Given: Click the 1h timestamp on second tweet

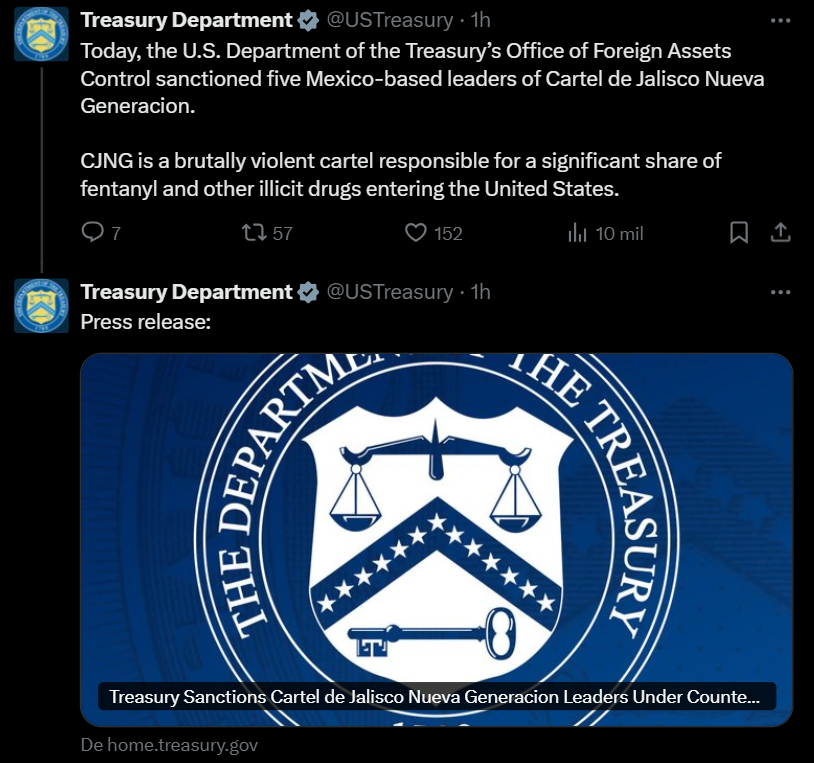Looking at the screenshot, I should (x=480, y=292).
